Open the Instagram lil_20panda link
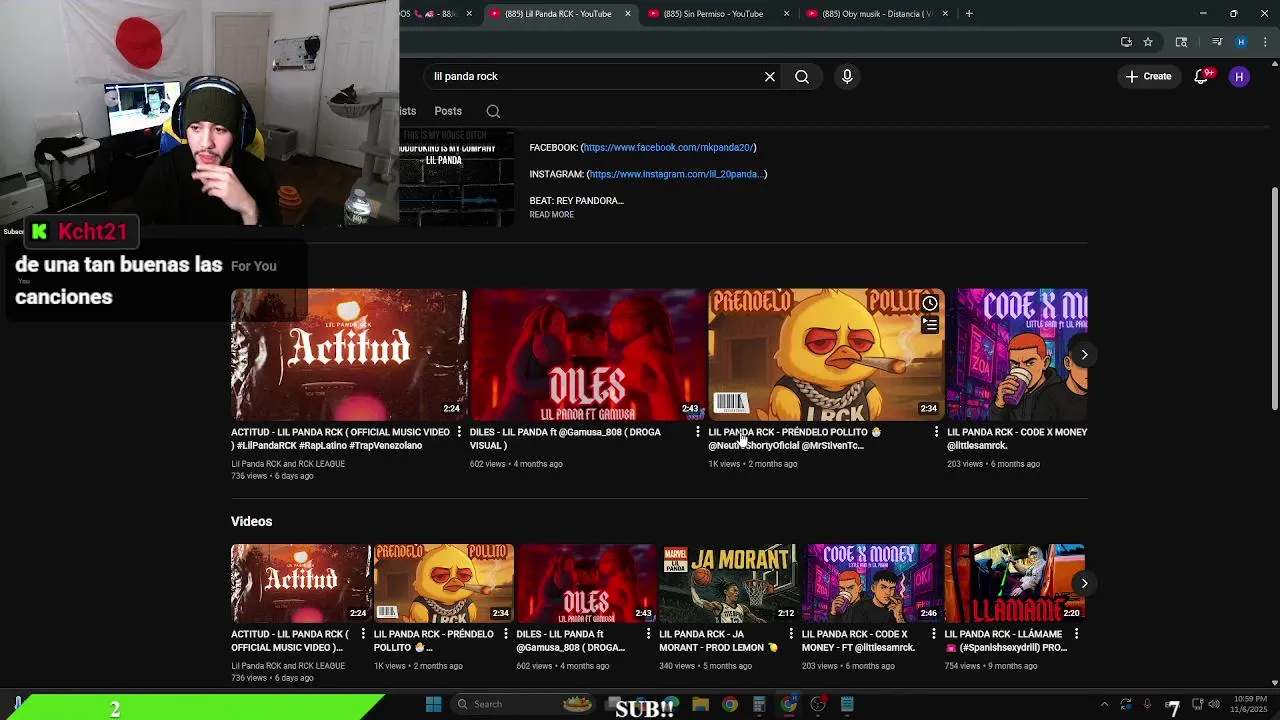1280x720 pixels. pos(677,174)
